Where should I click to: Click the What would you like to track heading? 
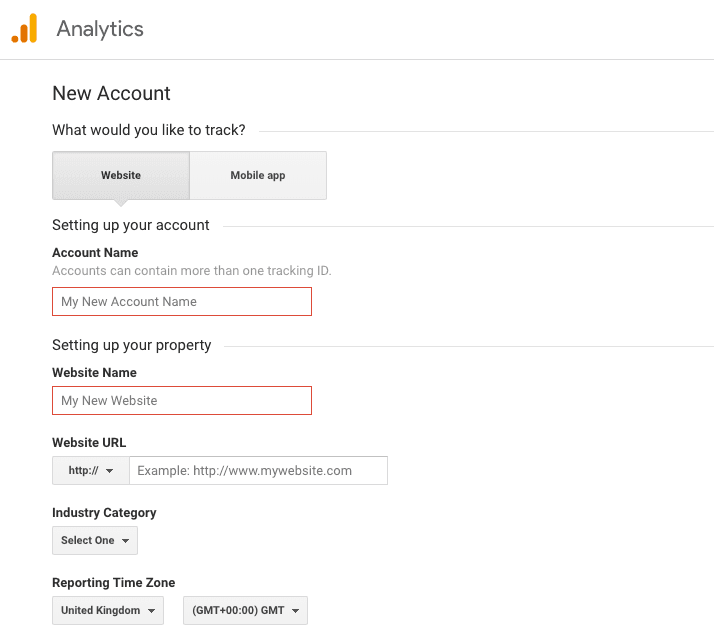click(148, 130)
